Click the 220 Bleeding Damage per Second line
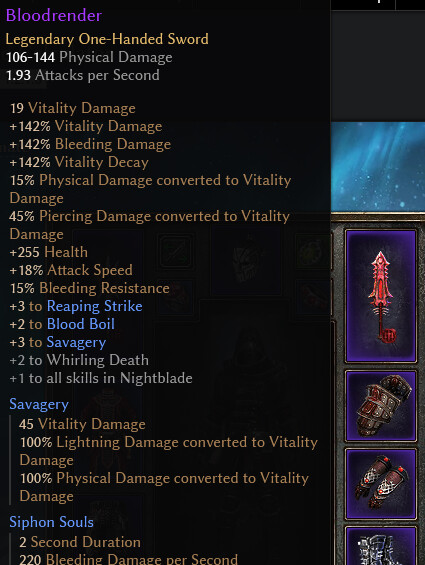The height and width of the screenshot is (565, 425). coord(128,559)
